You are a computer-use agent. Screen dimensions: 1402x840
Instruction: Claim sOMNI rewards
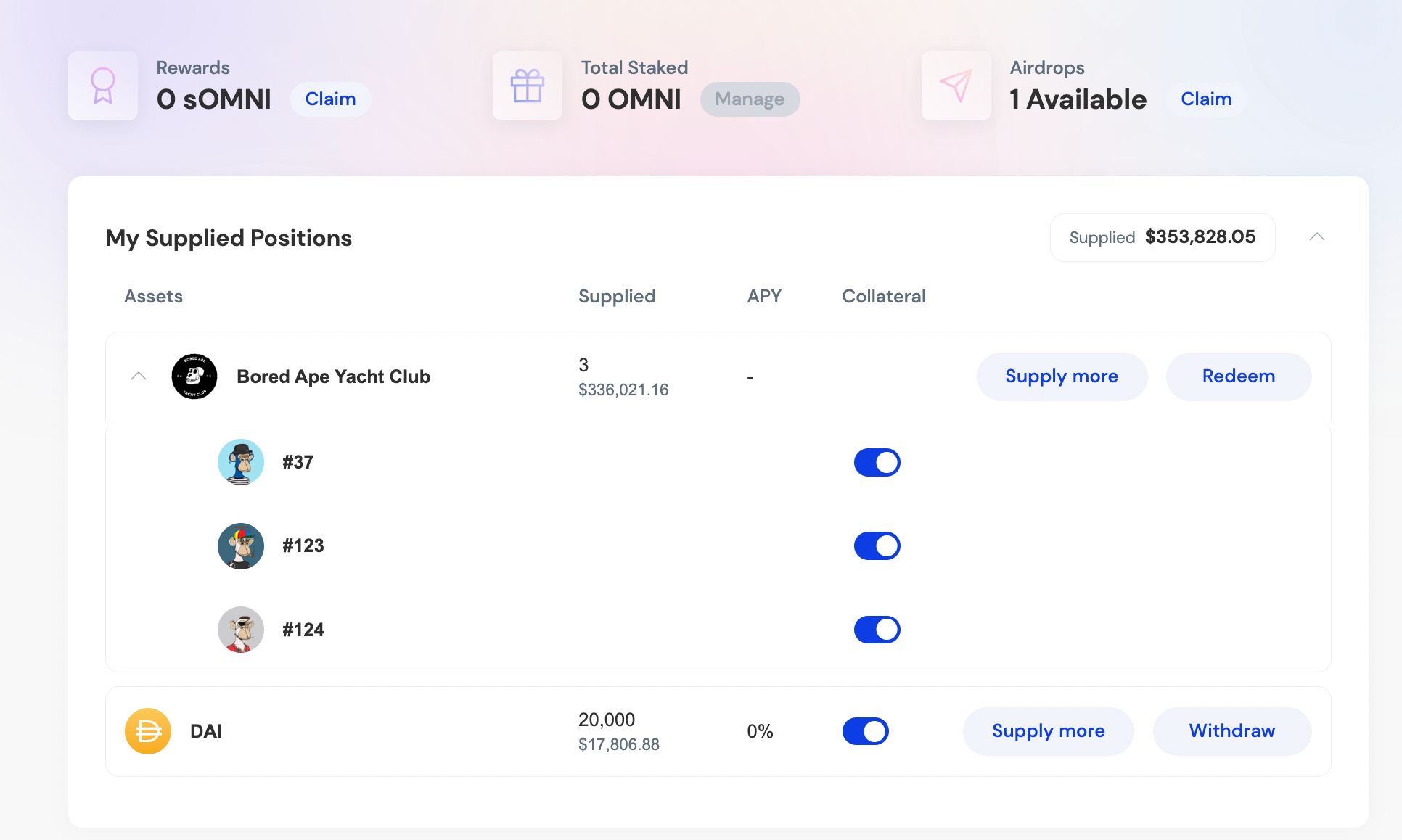pos(331,99)
